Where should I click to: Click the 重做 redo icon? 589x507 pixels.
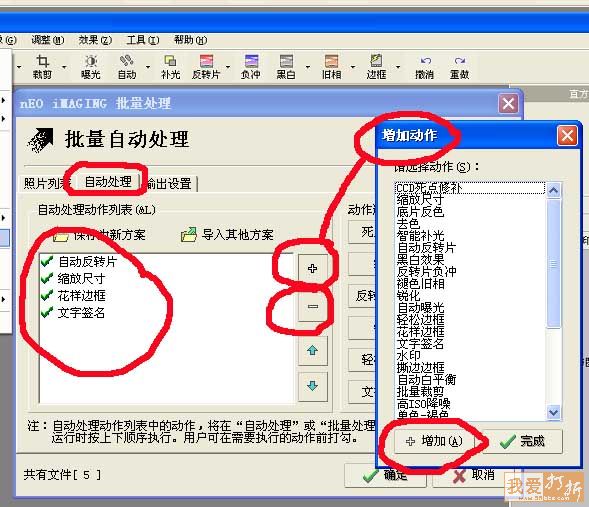pos(459,67)
